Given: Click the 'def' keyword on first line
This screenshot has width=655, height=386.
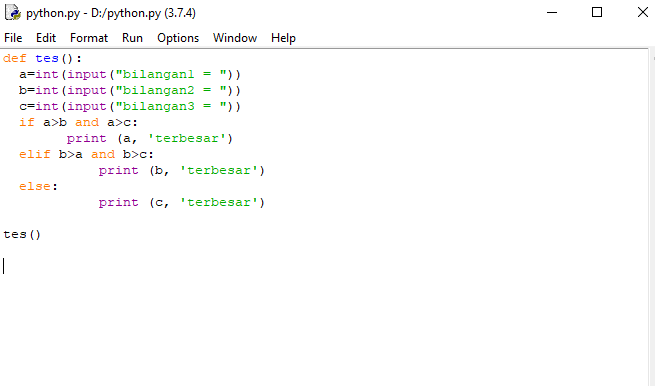Looking at the screenshot, I should tap(15, 58).
